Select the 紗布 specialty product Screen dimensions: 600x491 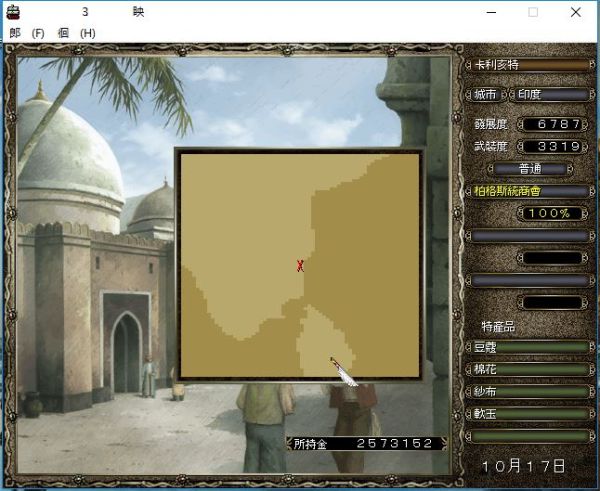tap(528, 392)
